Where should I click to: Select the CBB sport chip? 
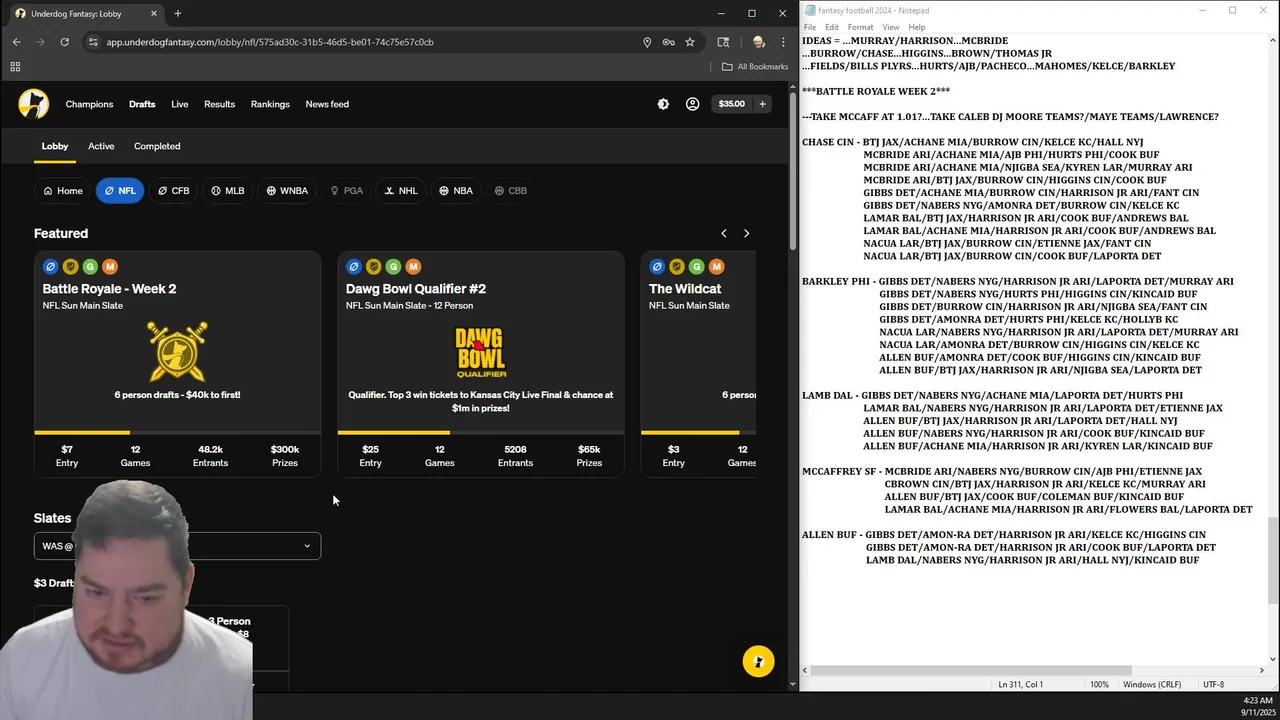[x=511, y=190]
